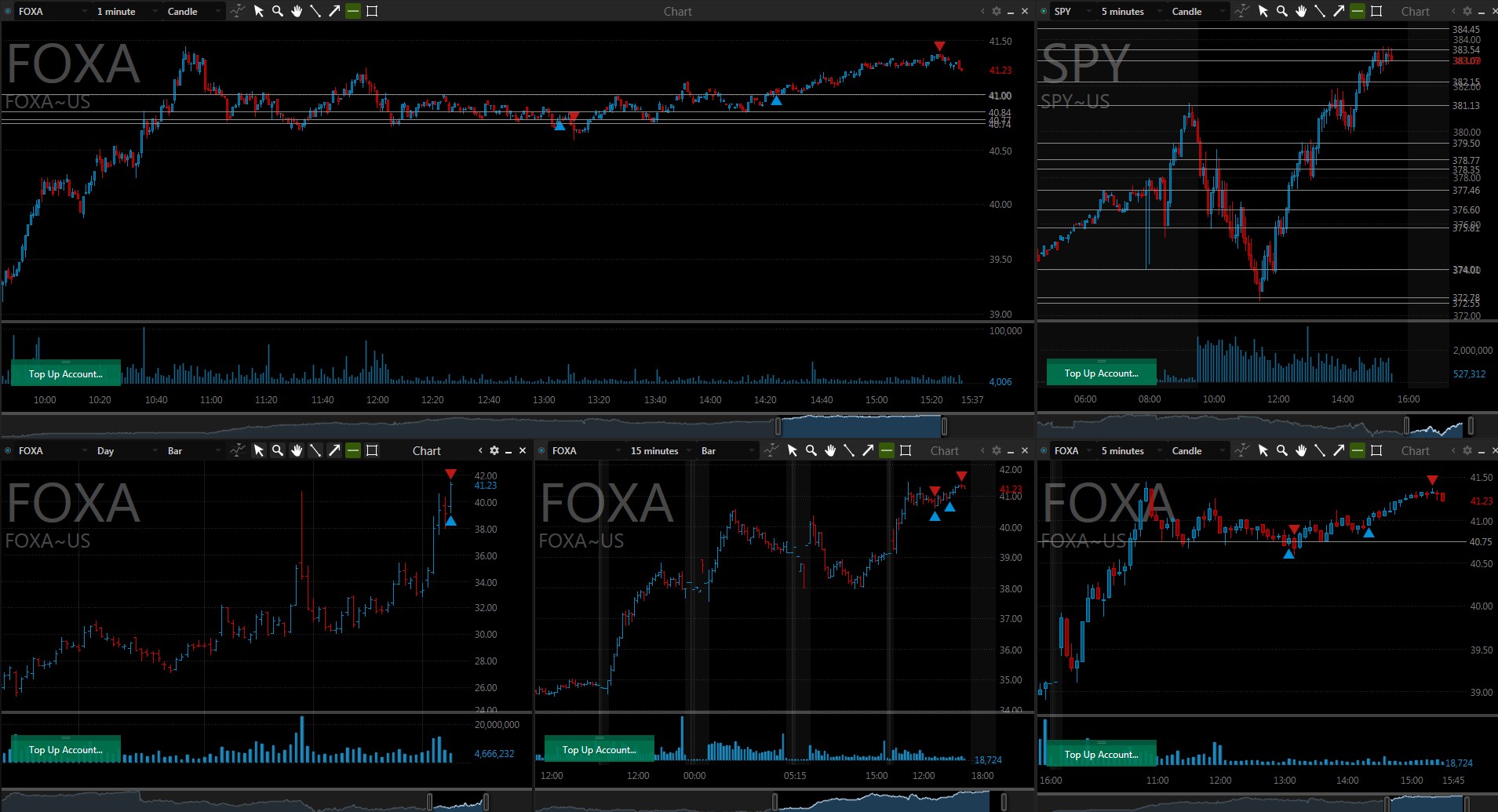Select trend line tool in SPY chart
Viewport: 1498px width, 812px height.
(x=1320, y=11)
